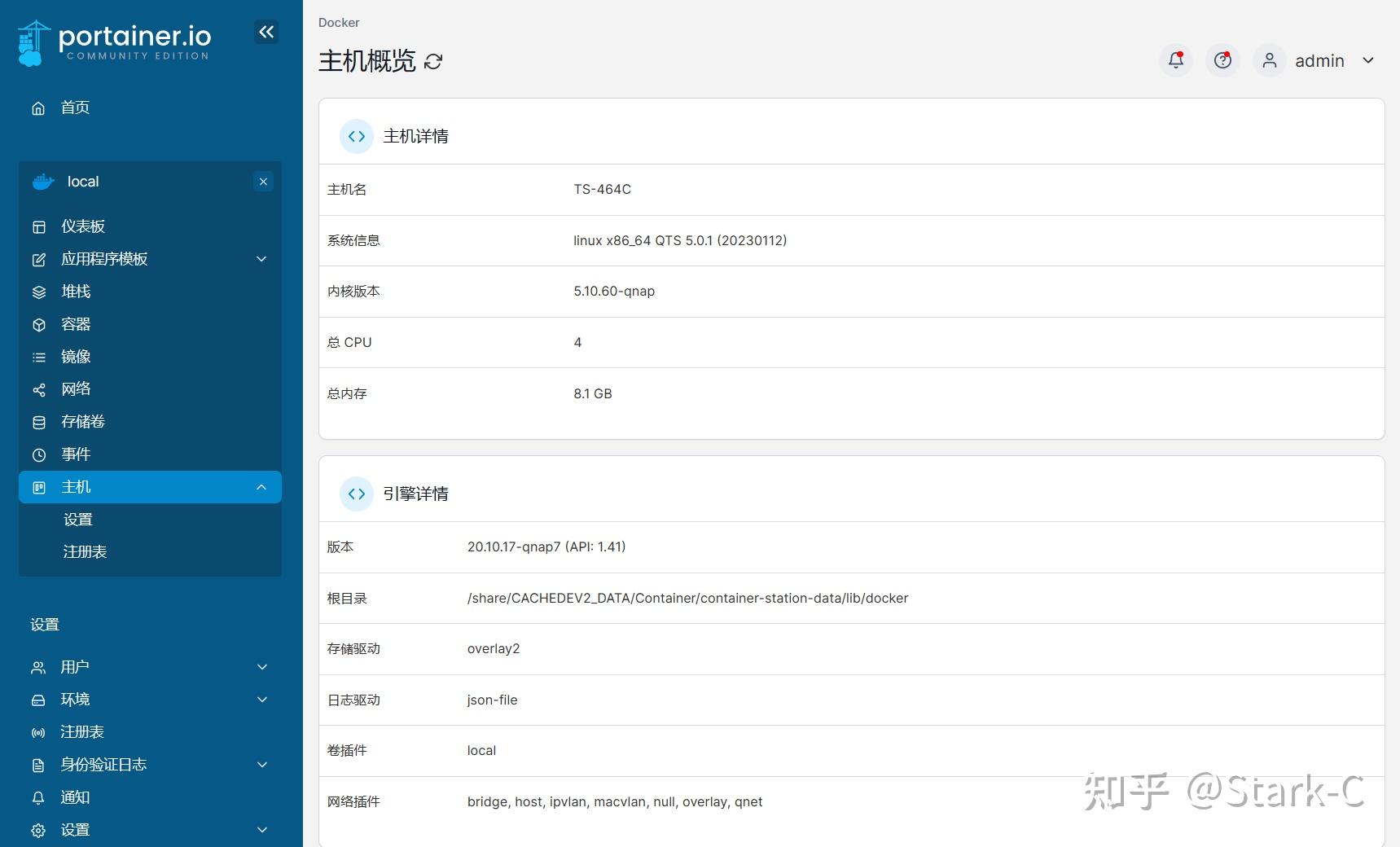Image resolution: width=1400 pixels, height=847 pixels.
Task: Open the 网络 (Networks) section
Action: [77, 389]
